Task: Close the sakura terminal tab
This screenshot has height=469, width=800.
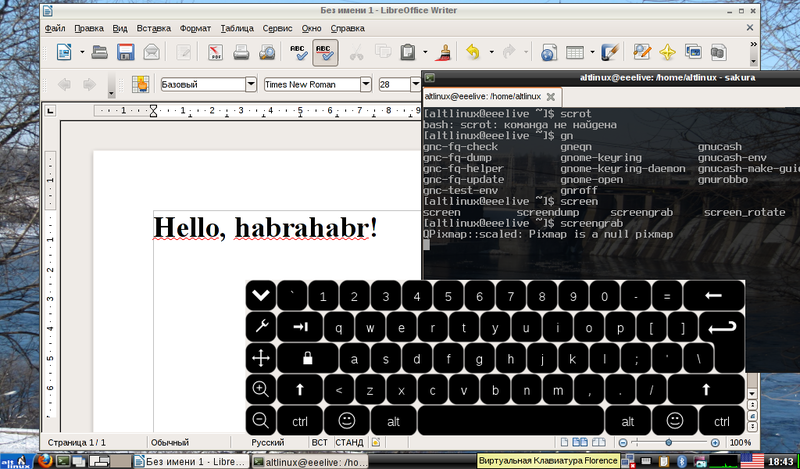Action: coord(551,96)
